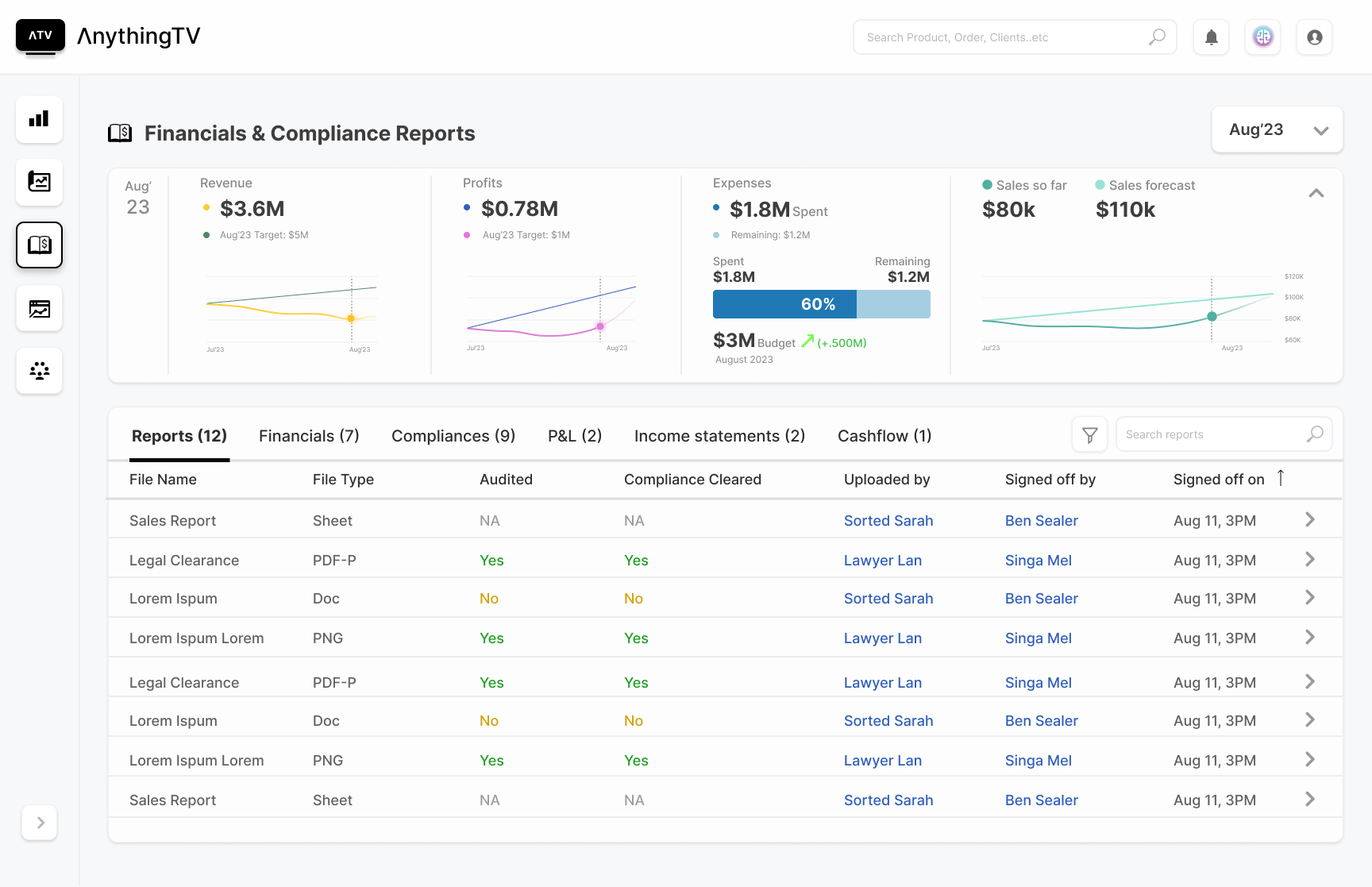Click the Audited column header
Image resolution: width=1372 pixels, height=887 pixels.
tap(506, 480)
